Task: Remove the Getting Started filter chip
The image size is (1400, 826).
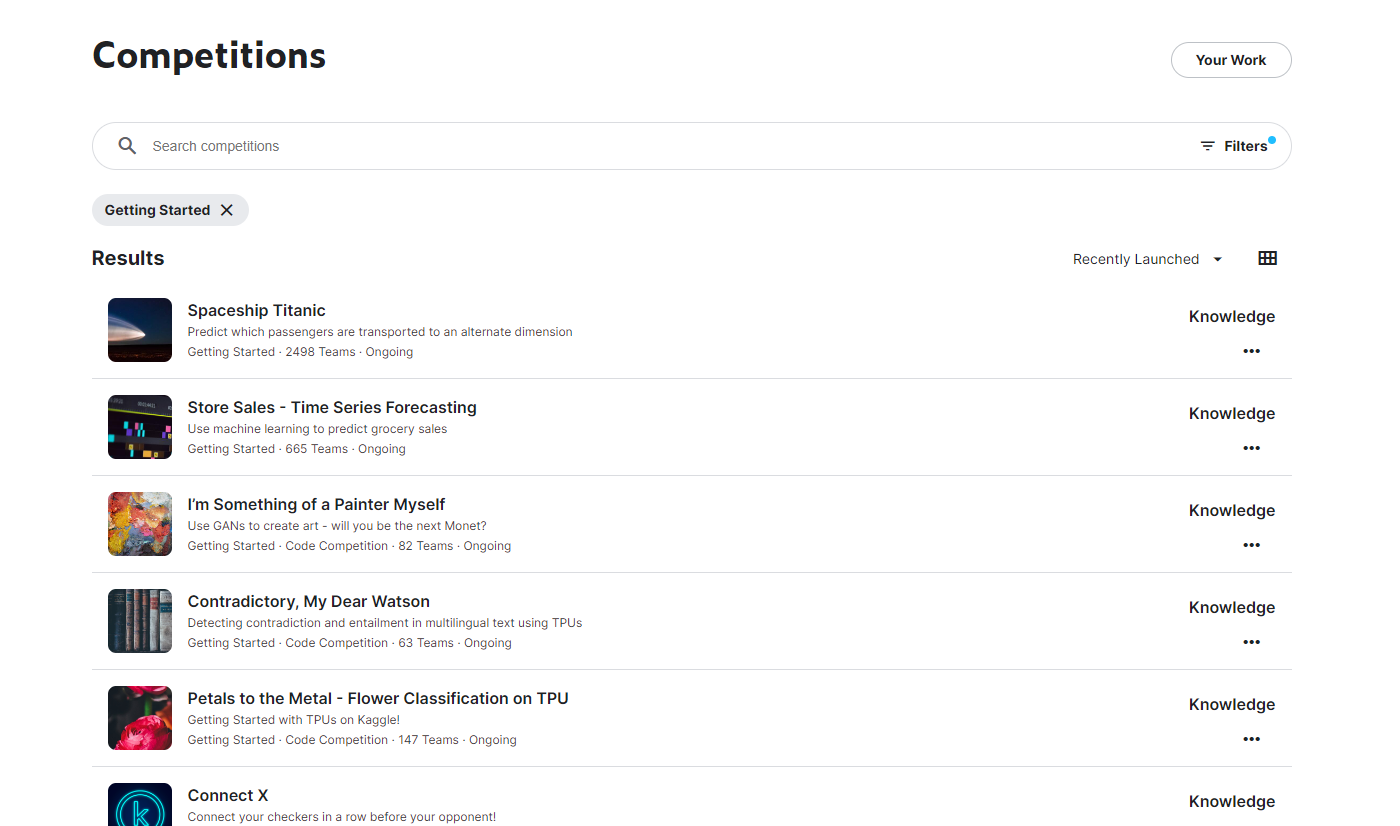Action: tap(227, 210)
